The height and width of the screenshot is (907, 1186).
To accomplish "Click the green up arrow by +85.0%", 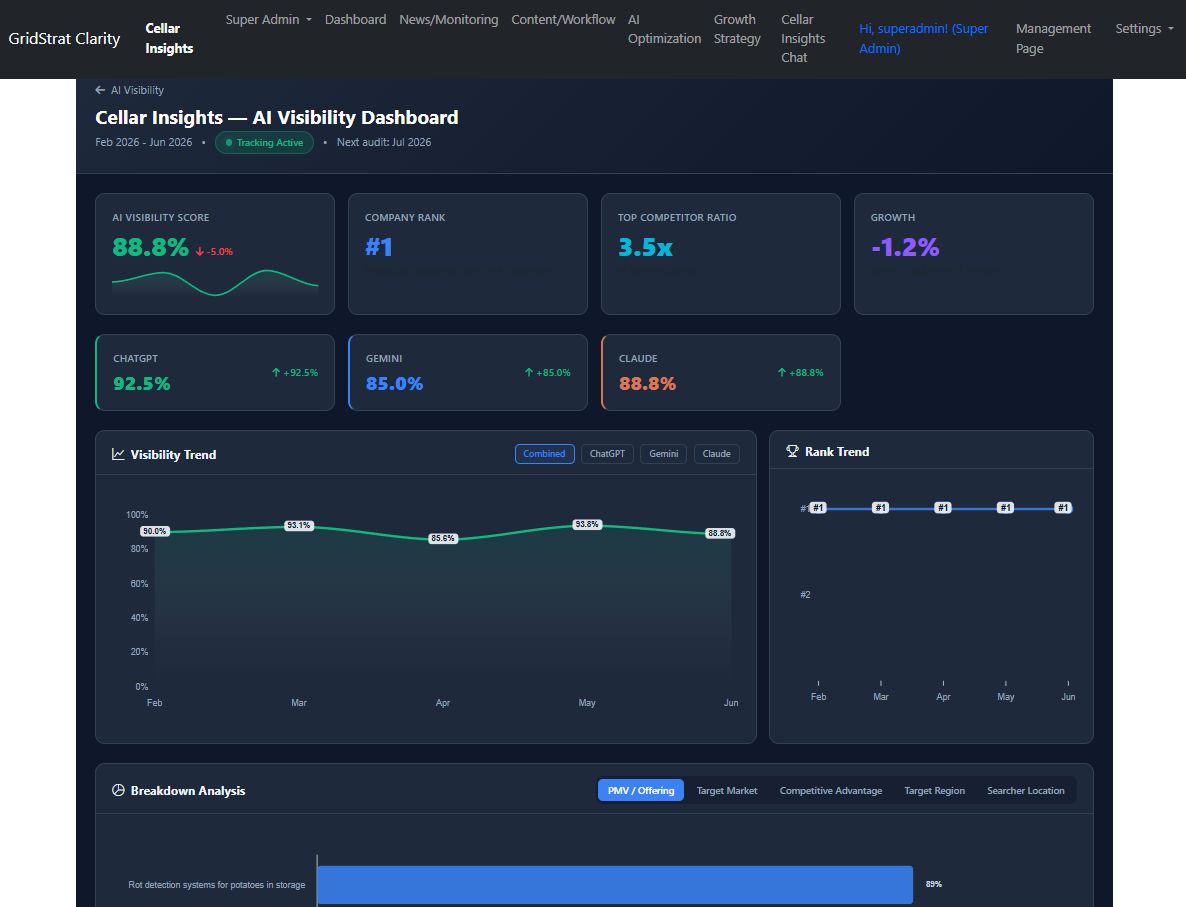I will coord(529,372).
